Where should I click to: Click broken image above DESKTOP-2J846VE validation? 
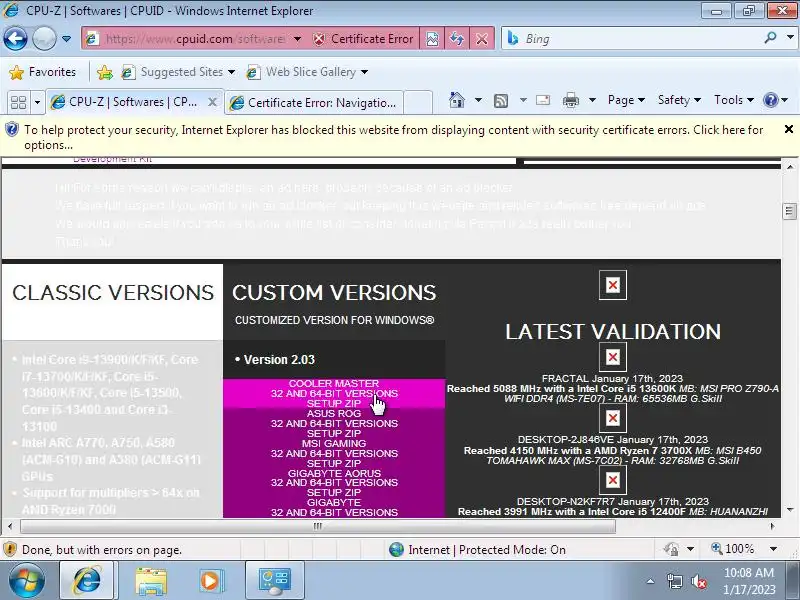point(613,418)
